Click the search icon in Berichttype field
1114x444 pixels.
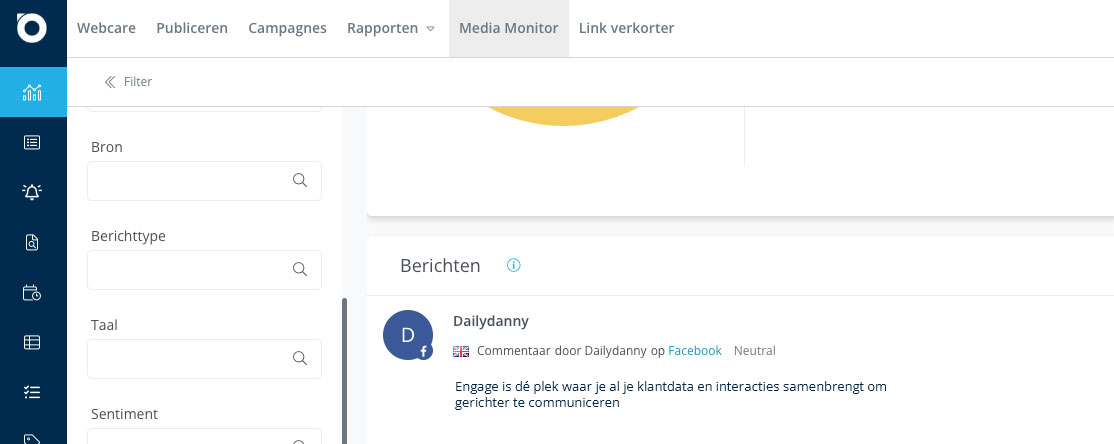pos(300,269)
